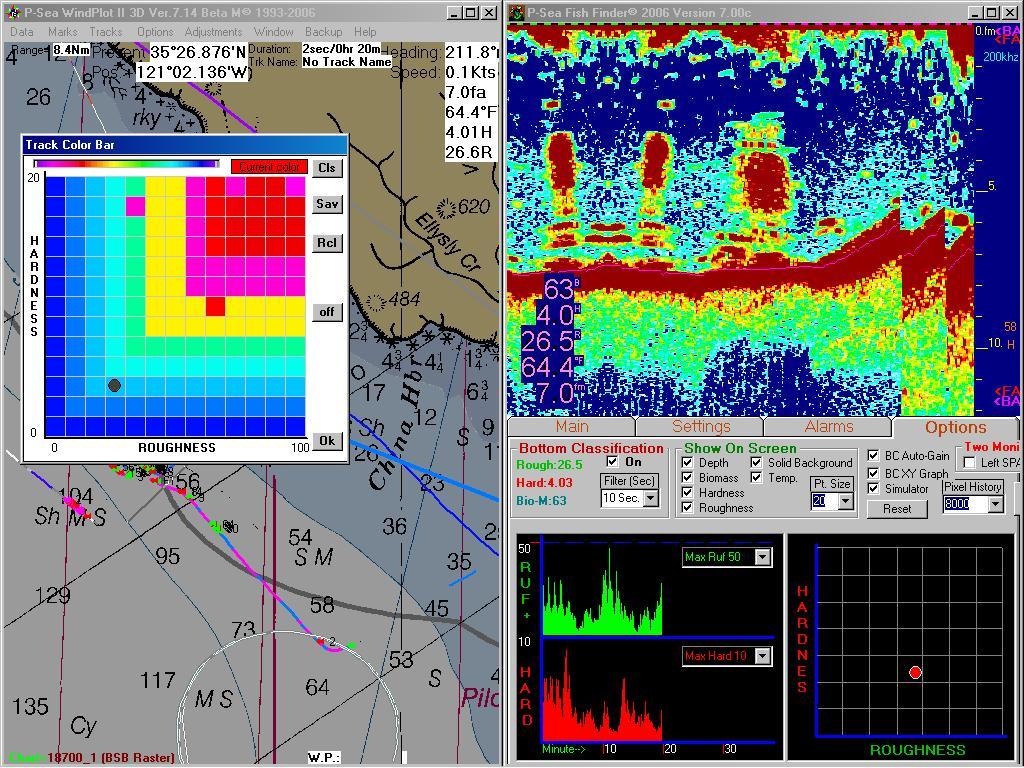Open the Backup menu
Screen dimensions: 1024x768
(x=323, y=31)
